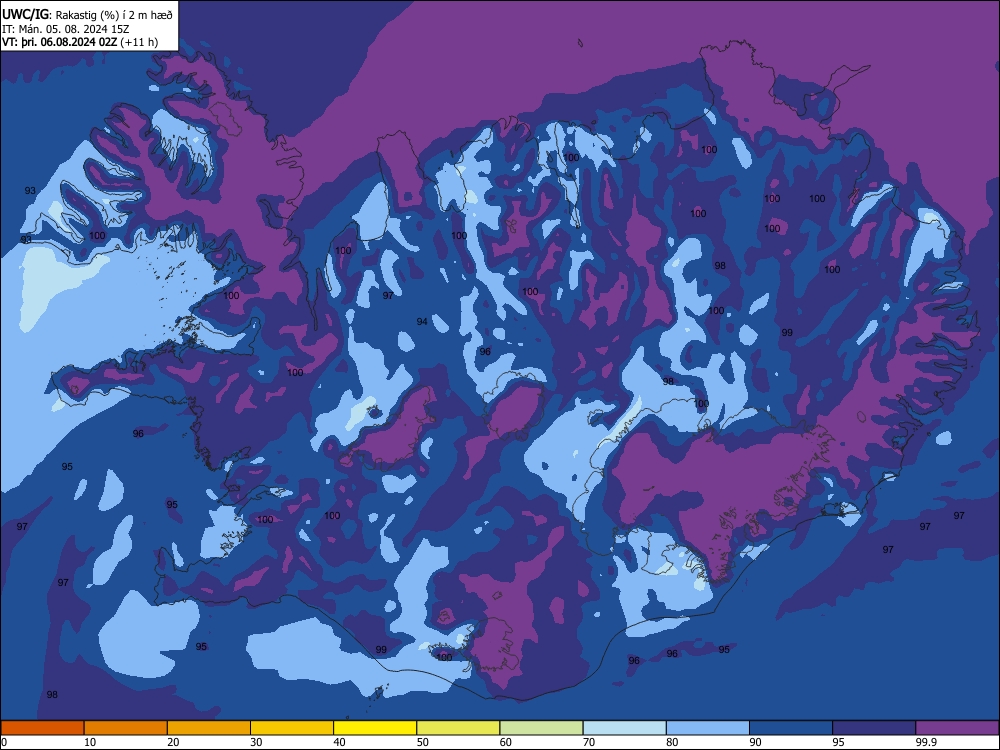Click the amber 20-30 legend swatch
The image size is (1000, 750).
tap(209, 728)
